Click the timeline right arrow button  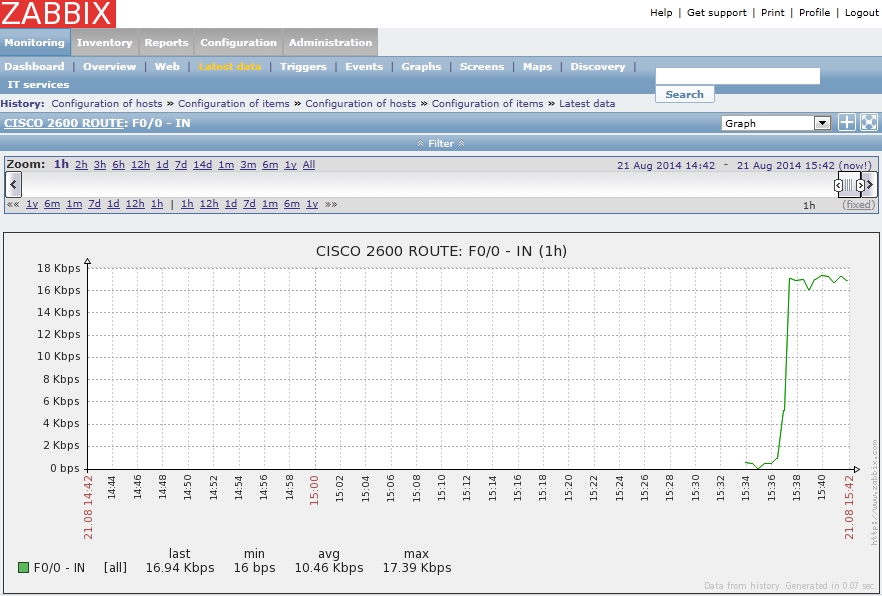(870, 184)
